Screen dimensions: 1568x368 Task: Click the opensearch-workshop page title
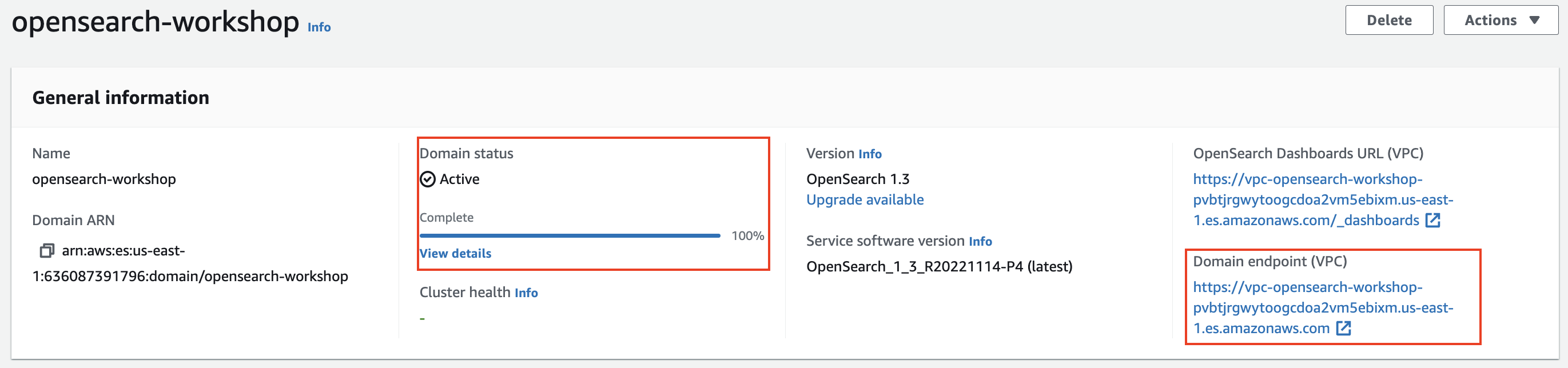[155, 22]
